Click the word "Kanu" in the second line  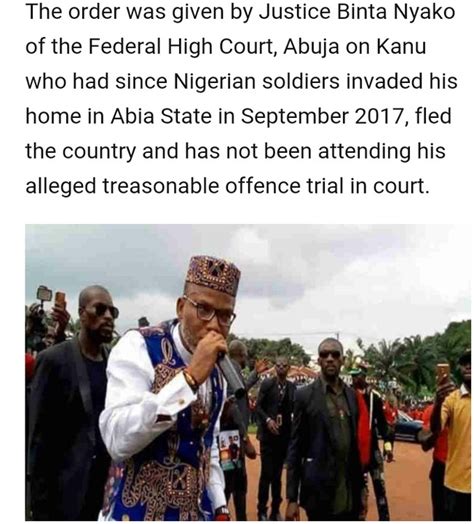click(401, 46)
